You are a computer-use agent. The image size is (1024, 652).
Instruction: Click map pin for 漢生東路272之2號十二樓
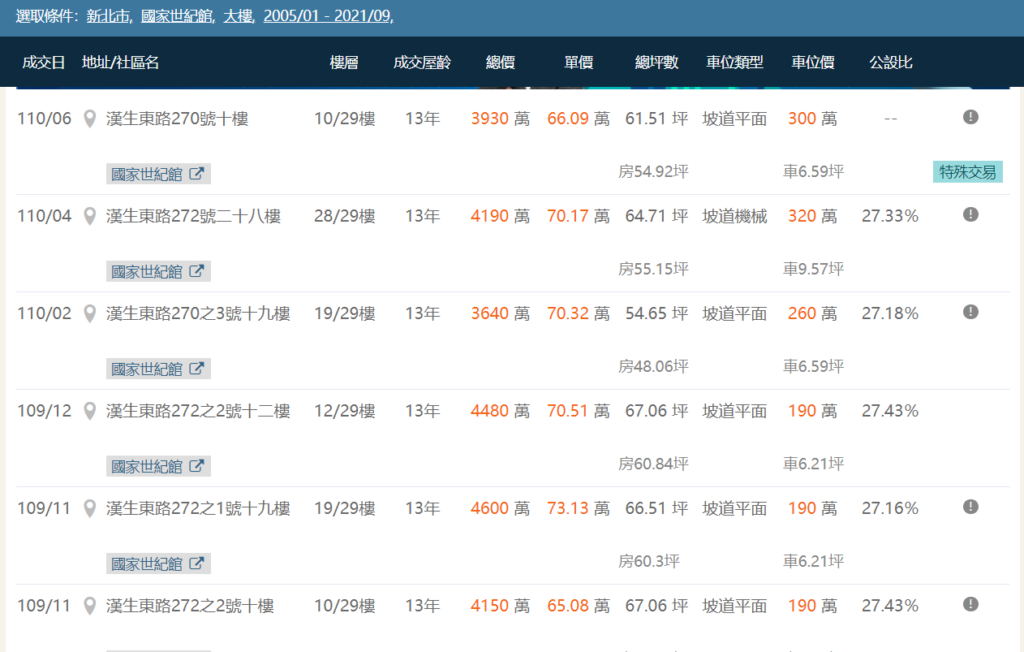90,411
